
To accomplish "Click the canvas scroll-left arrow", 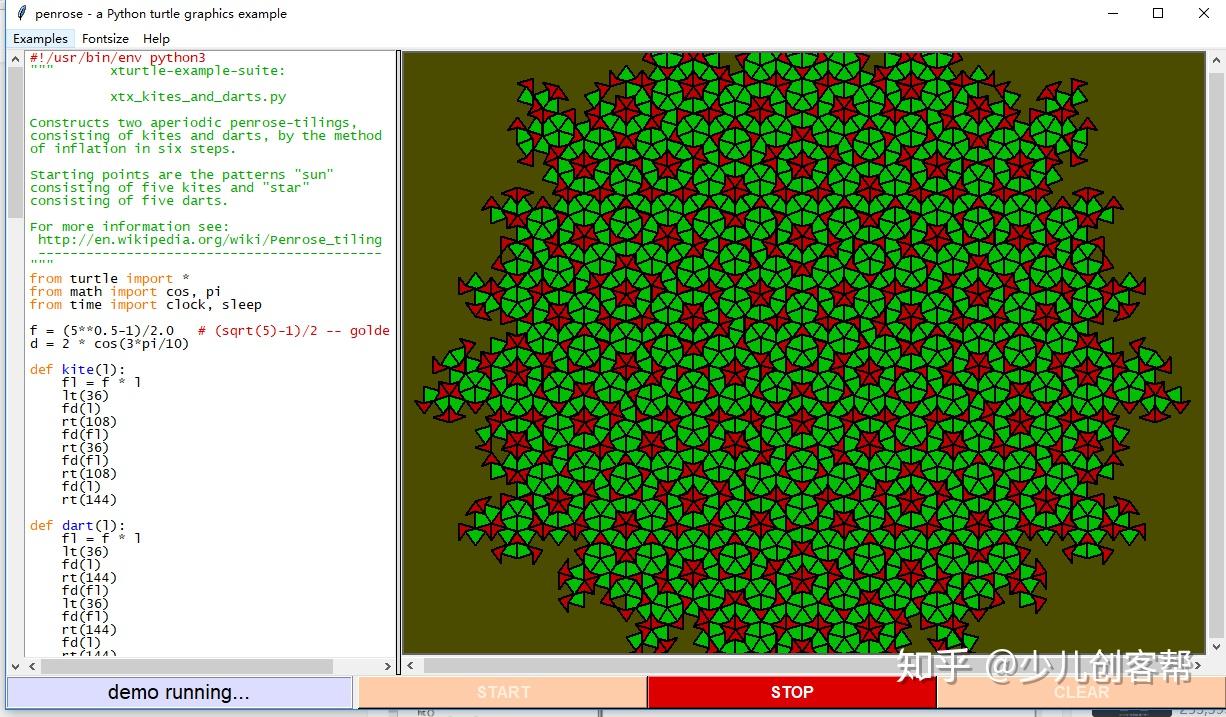I will 410,666.
